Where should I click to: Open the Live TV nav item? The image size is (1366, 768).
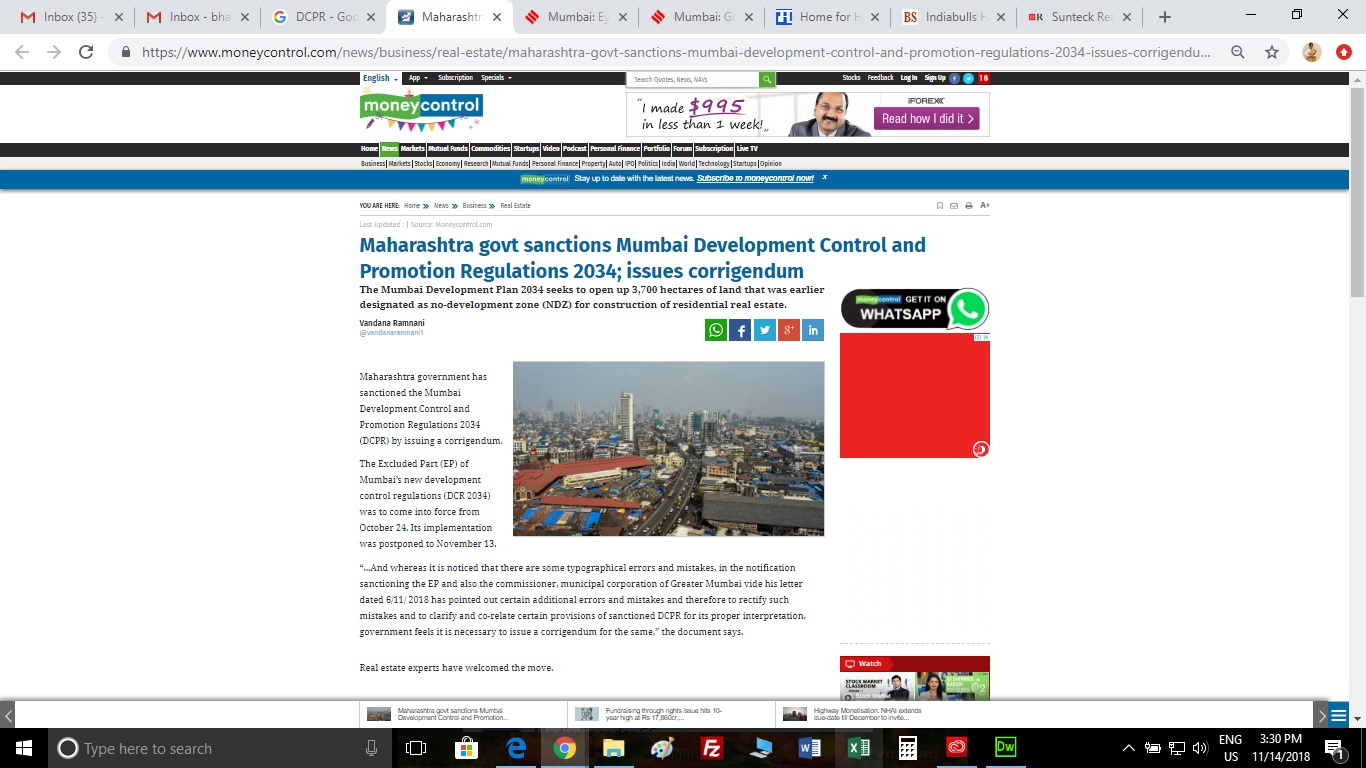pyautogui.click(x=747, y=149)
